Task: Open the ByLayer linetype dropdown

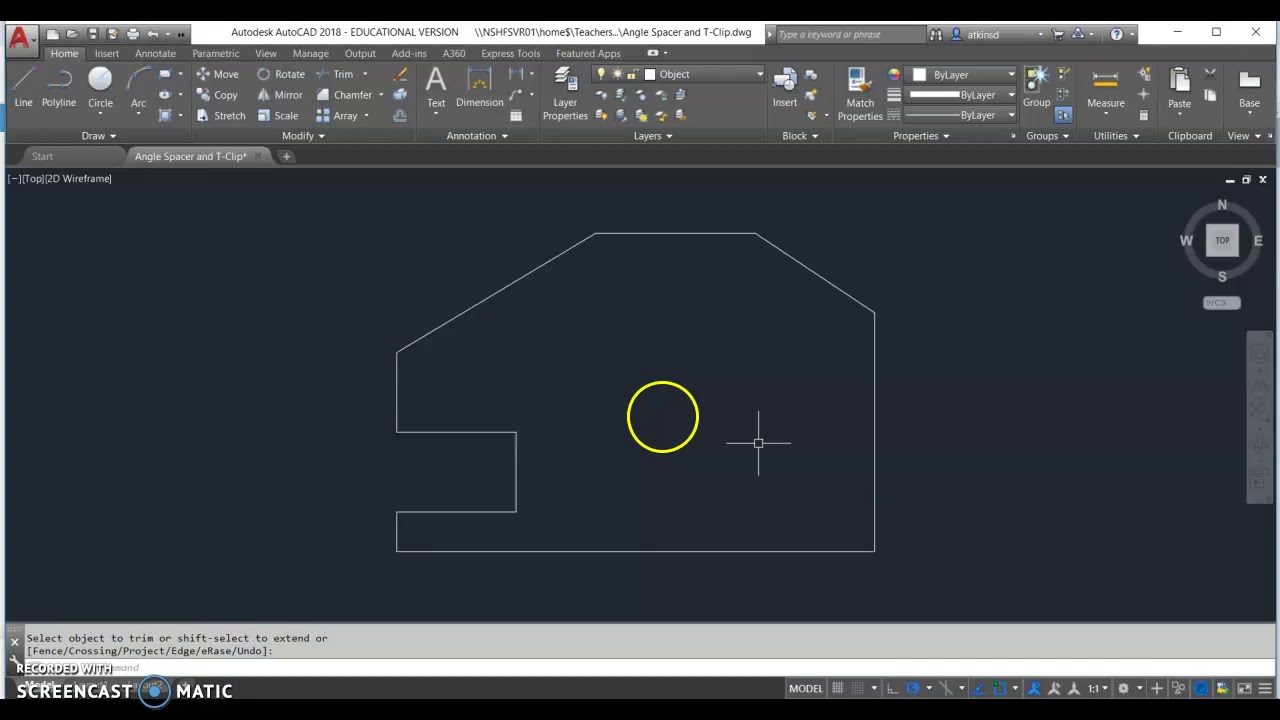Action: tap(962, 115)
